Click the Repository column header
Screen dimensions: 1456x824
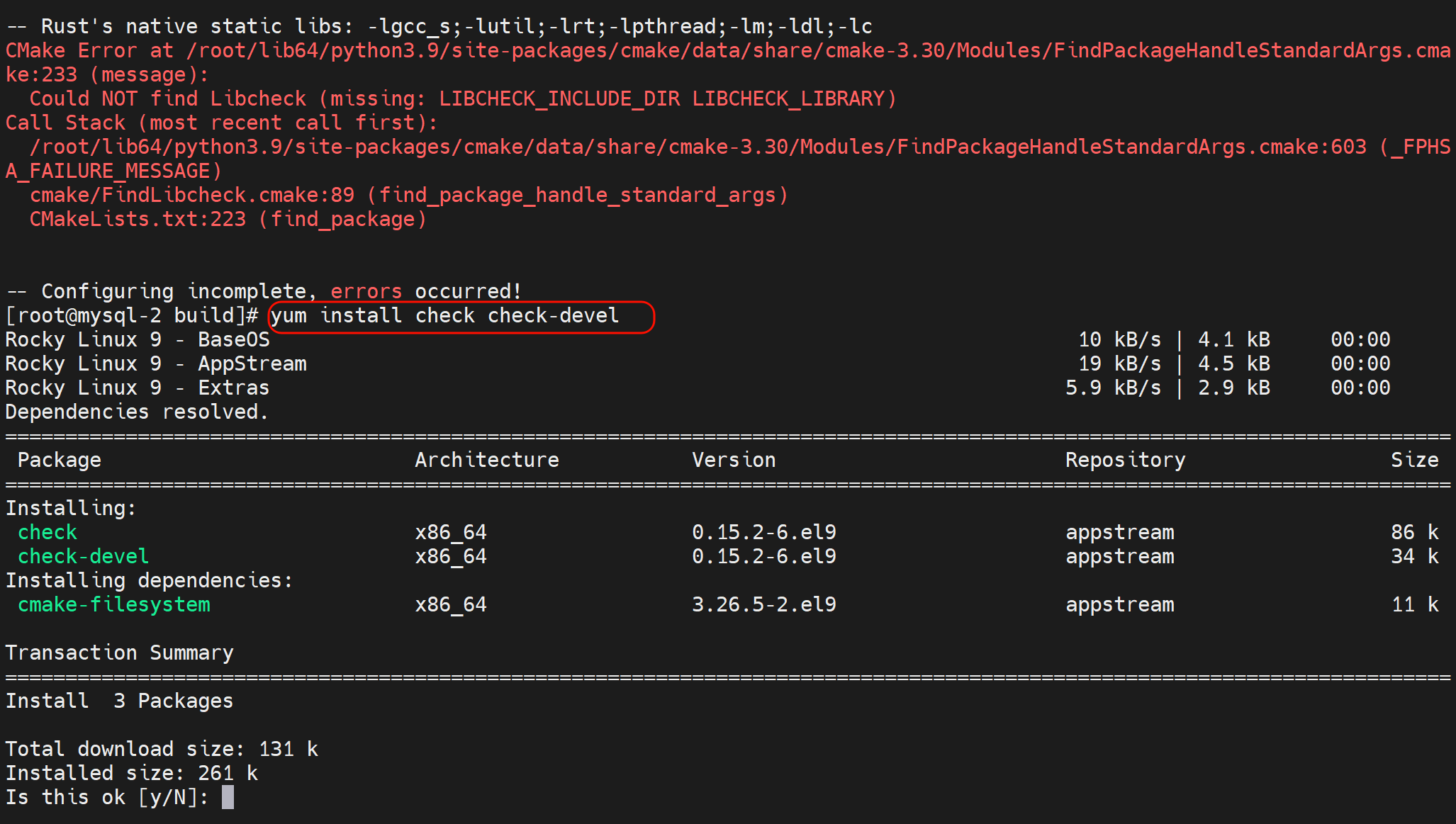pyautogui.click(x=1125, y=460)
